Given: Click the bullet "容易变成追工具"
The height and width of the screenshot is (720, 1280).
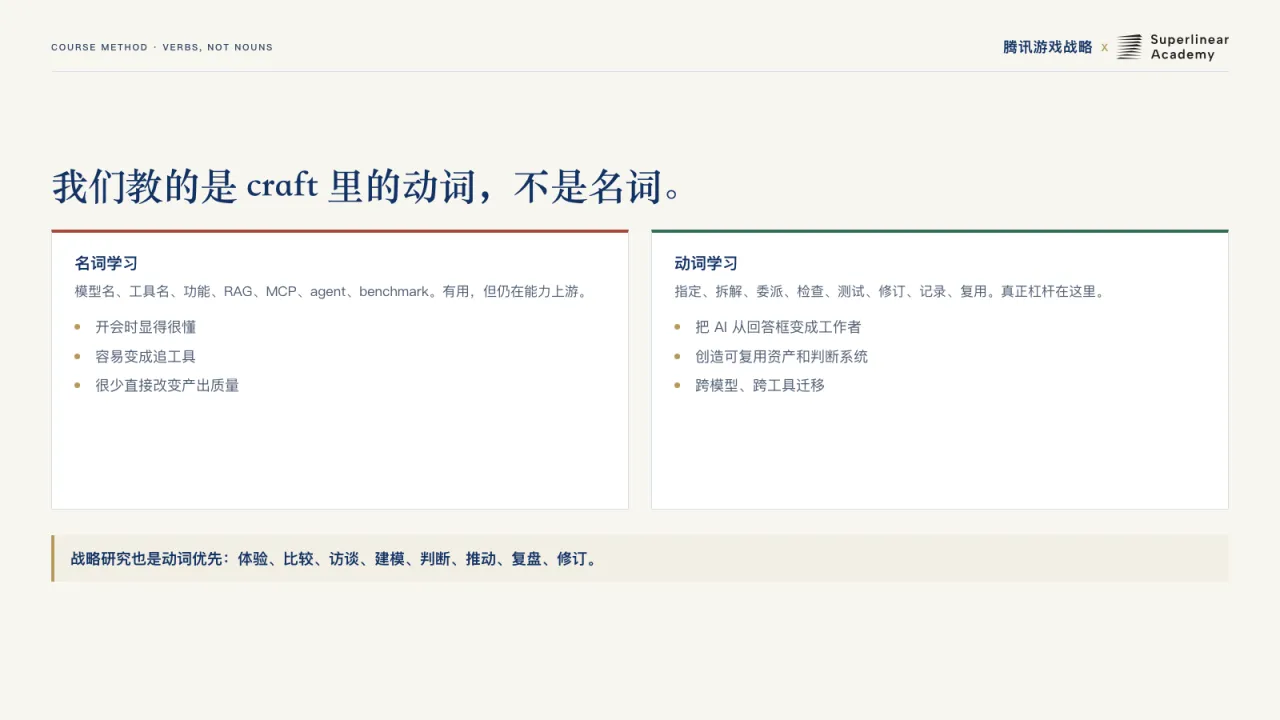Looking at the screenshot, I should point(146,356).
